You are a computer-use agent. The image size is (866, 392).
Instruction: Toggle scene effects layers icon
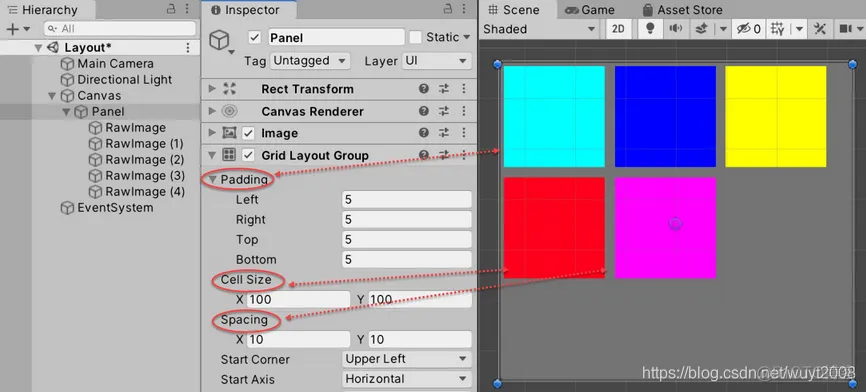tap(701, 29)
